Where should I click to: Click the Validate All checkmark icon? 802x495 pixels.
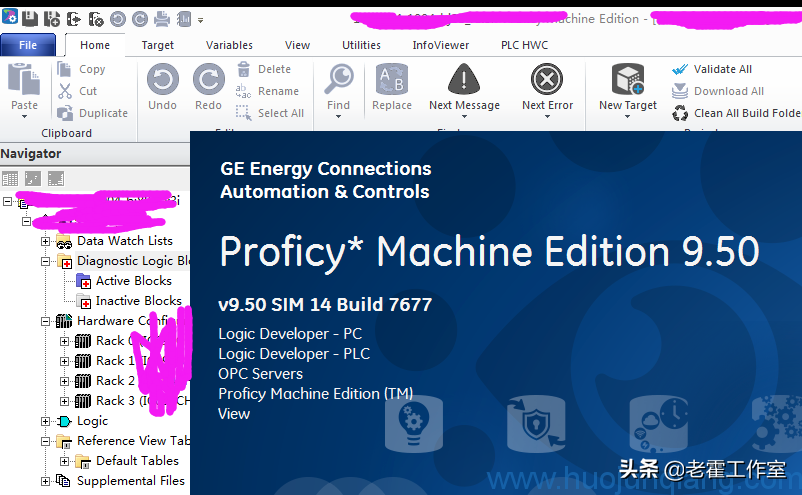coord(680,70)
